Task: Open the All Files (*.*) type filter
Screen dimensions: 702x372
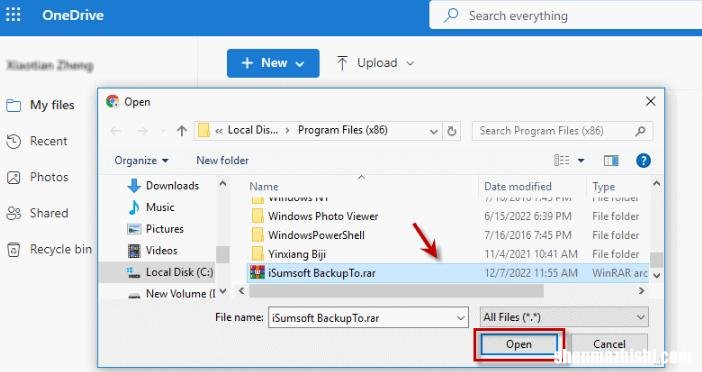Action: 564,317
